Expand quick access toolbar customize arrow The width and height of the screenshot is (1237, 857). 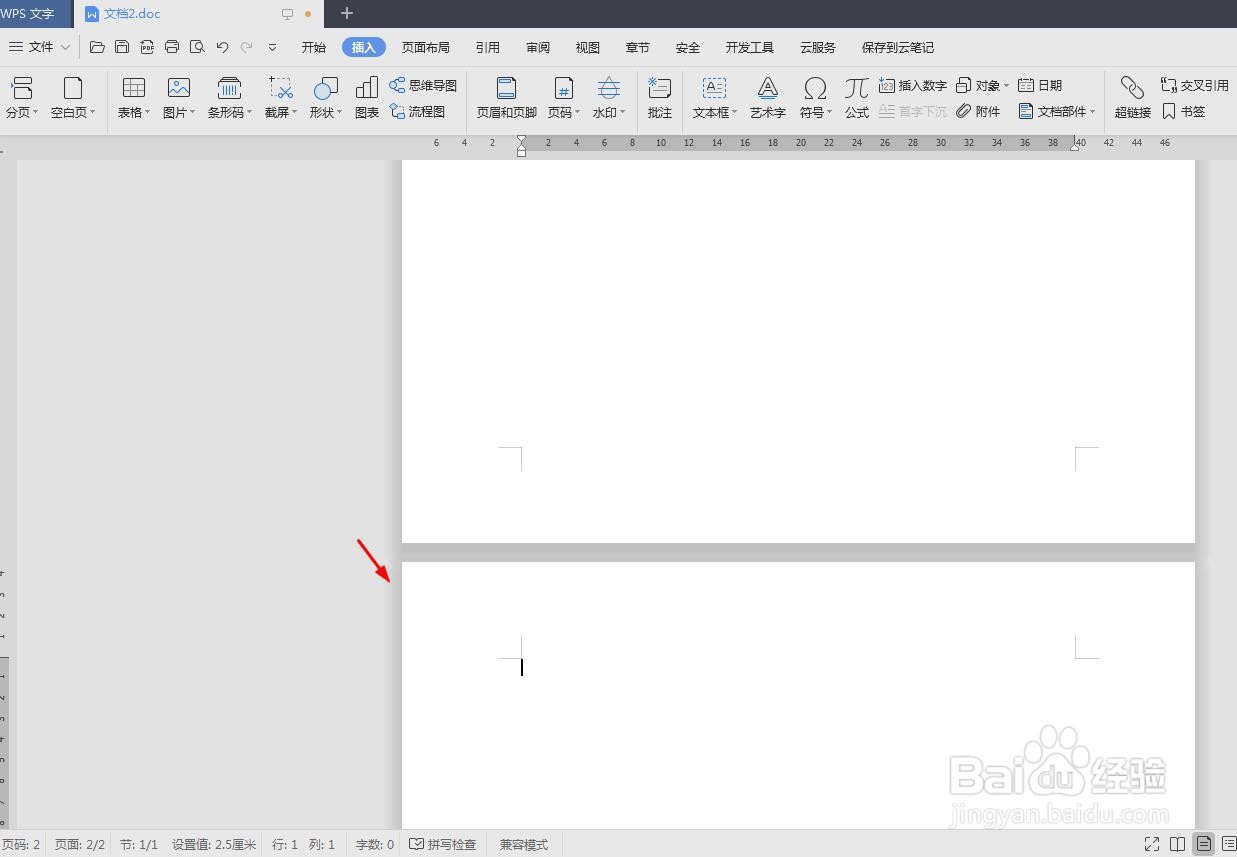coord(272,47)
